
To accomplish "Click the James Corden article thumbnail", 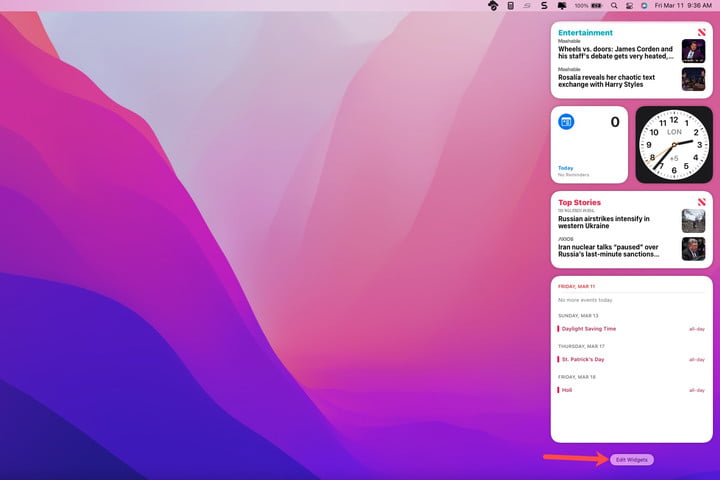I will tap(693, 51).
